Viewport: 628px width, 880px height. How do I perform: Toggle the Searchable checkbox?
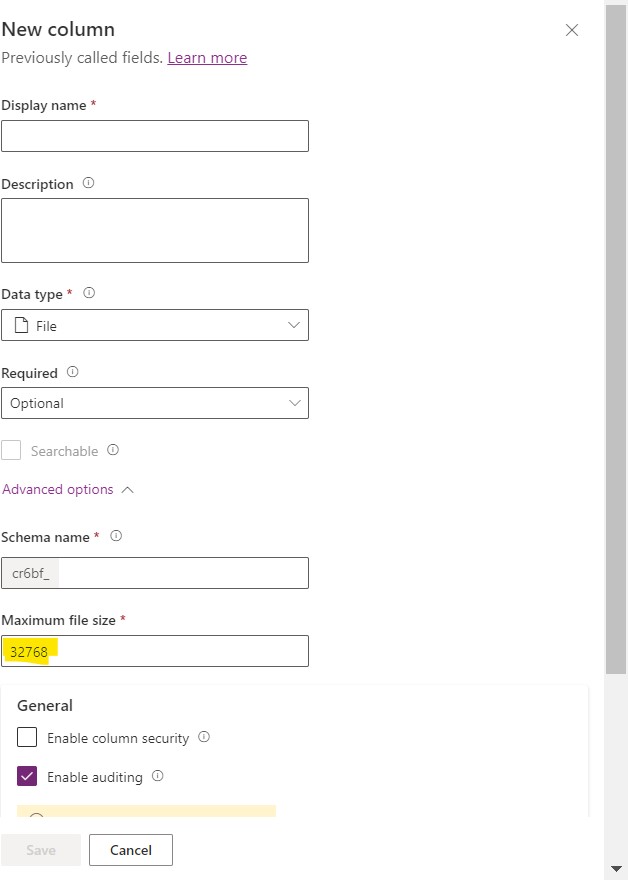tap(11, 450)
